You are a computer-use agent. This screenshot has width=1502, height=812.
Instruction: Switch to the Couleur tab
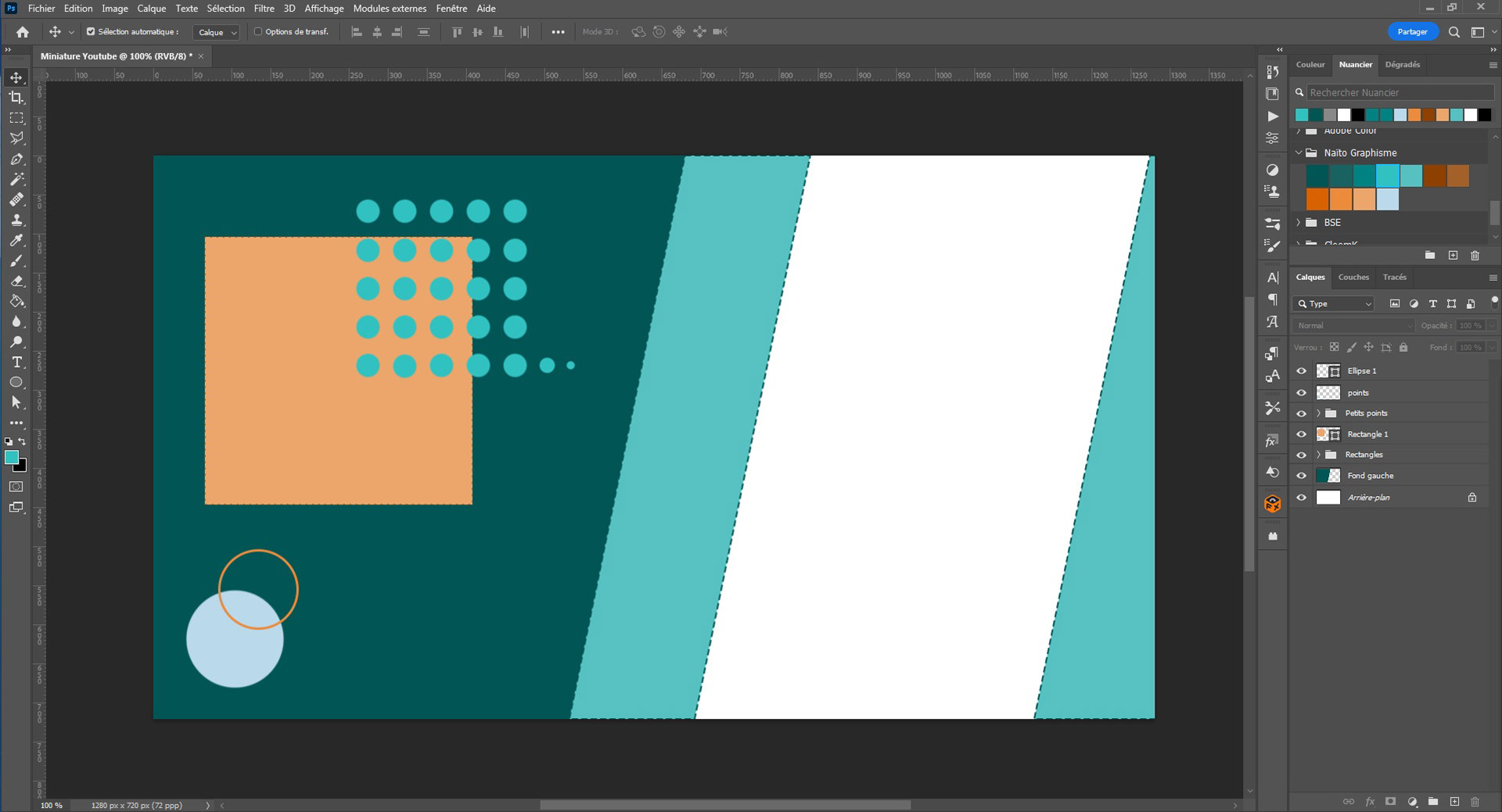(x=1310, y=64)
